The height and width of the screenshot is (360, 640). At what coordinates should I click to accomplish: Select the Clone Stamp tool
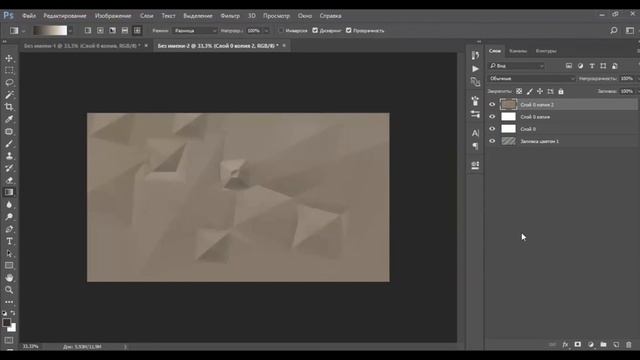point(9,156)
